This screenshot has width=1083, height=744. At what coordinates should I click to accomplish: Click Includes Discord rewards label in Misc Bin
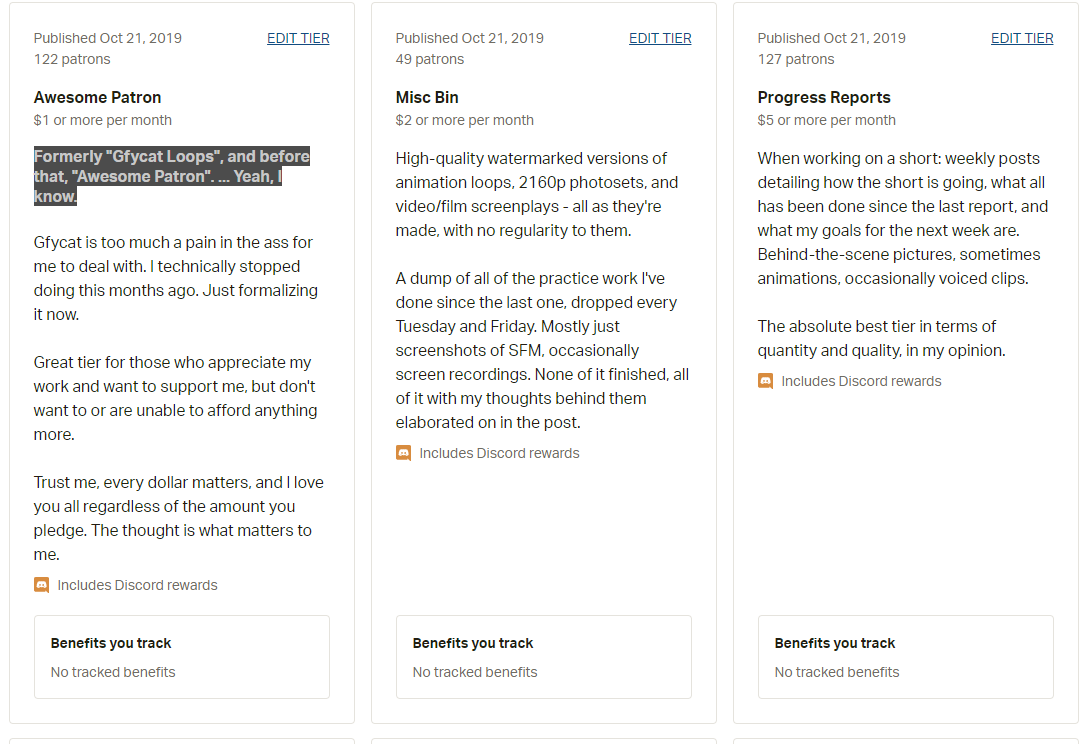coord(499,453)
